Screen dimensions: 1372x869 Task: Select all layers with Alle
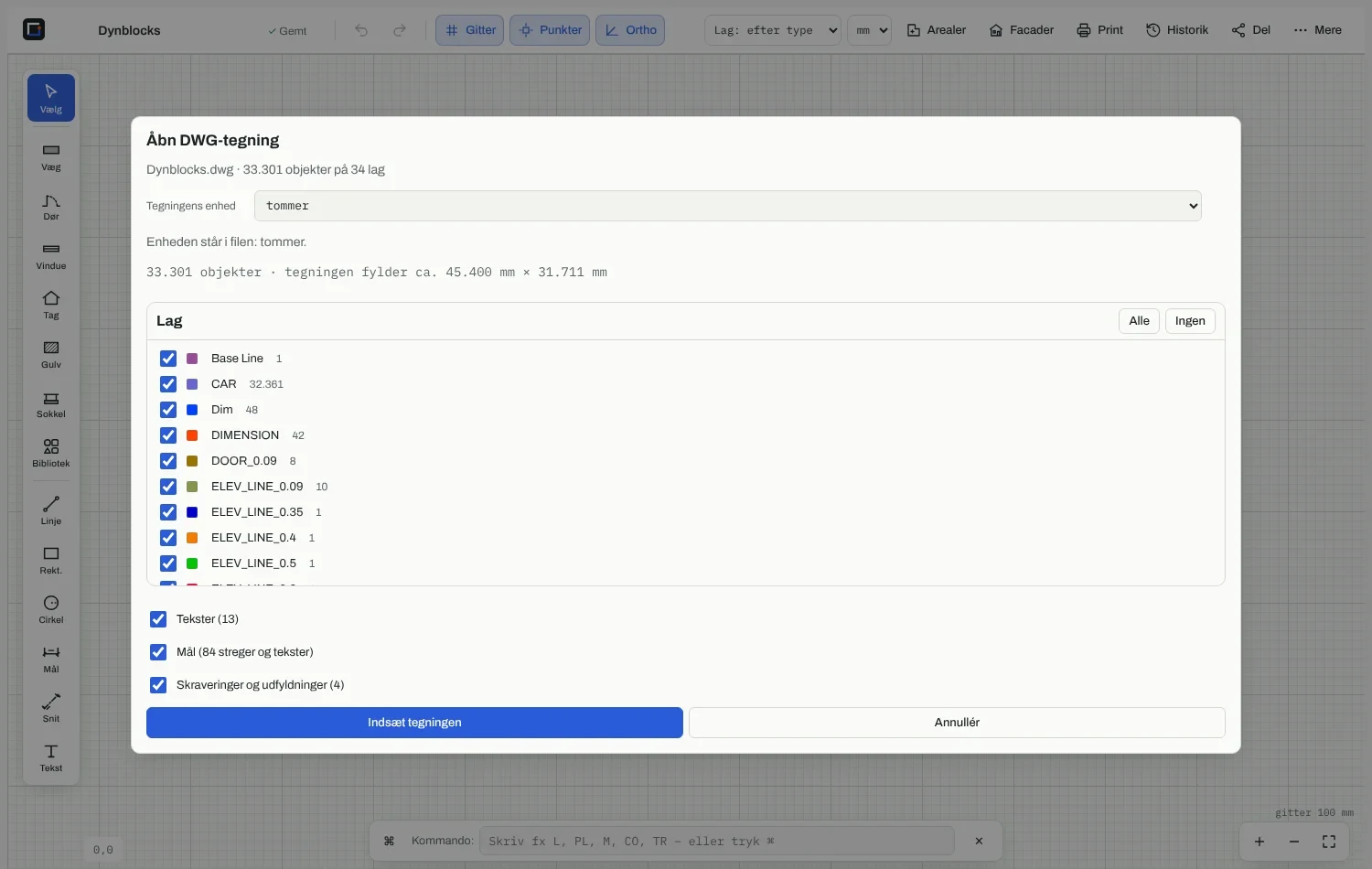point(1139,321)
